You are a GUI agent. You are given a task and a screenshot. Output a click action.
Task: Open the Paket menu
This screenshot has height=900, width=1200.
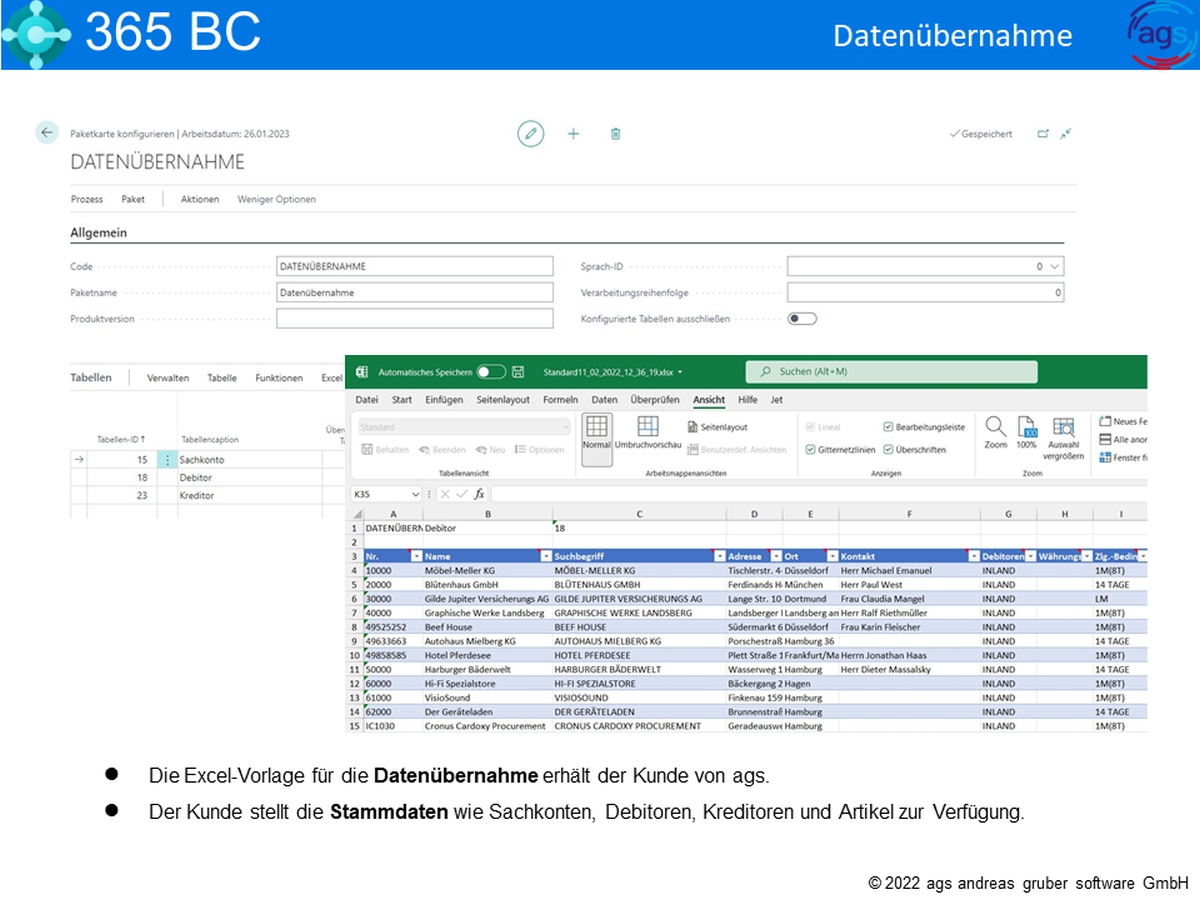[x=133, y=199]
